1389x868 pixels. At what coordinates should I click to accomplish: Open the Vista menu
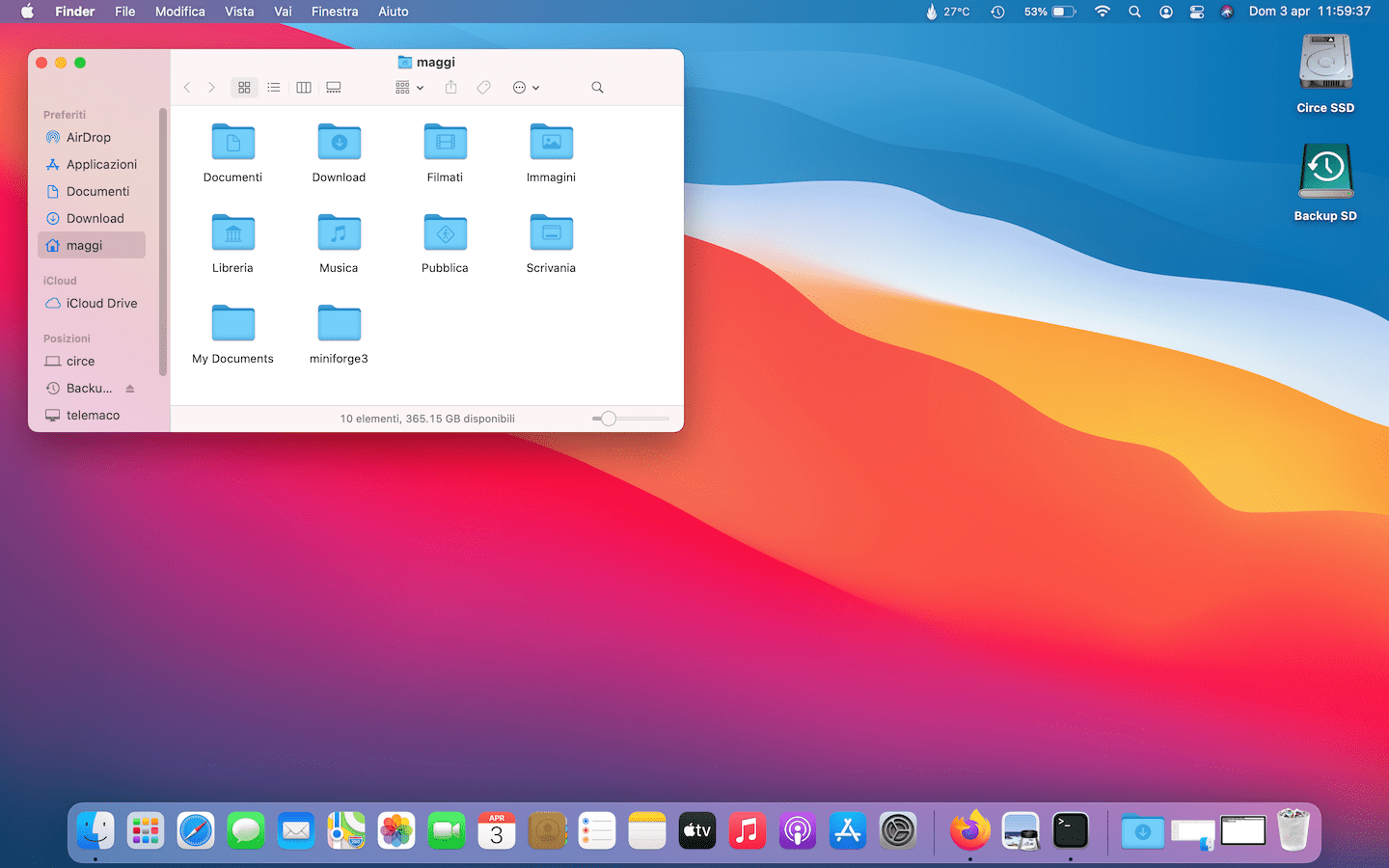(239, 12)
